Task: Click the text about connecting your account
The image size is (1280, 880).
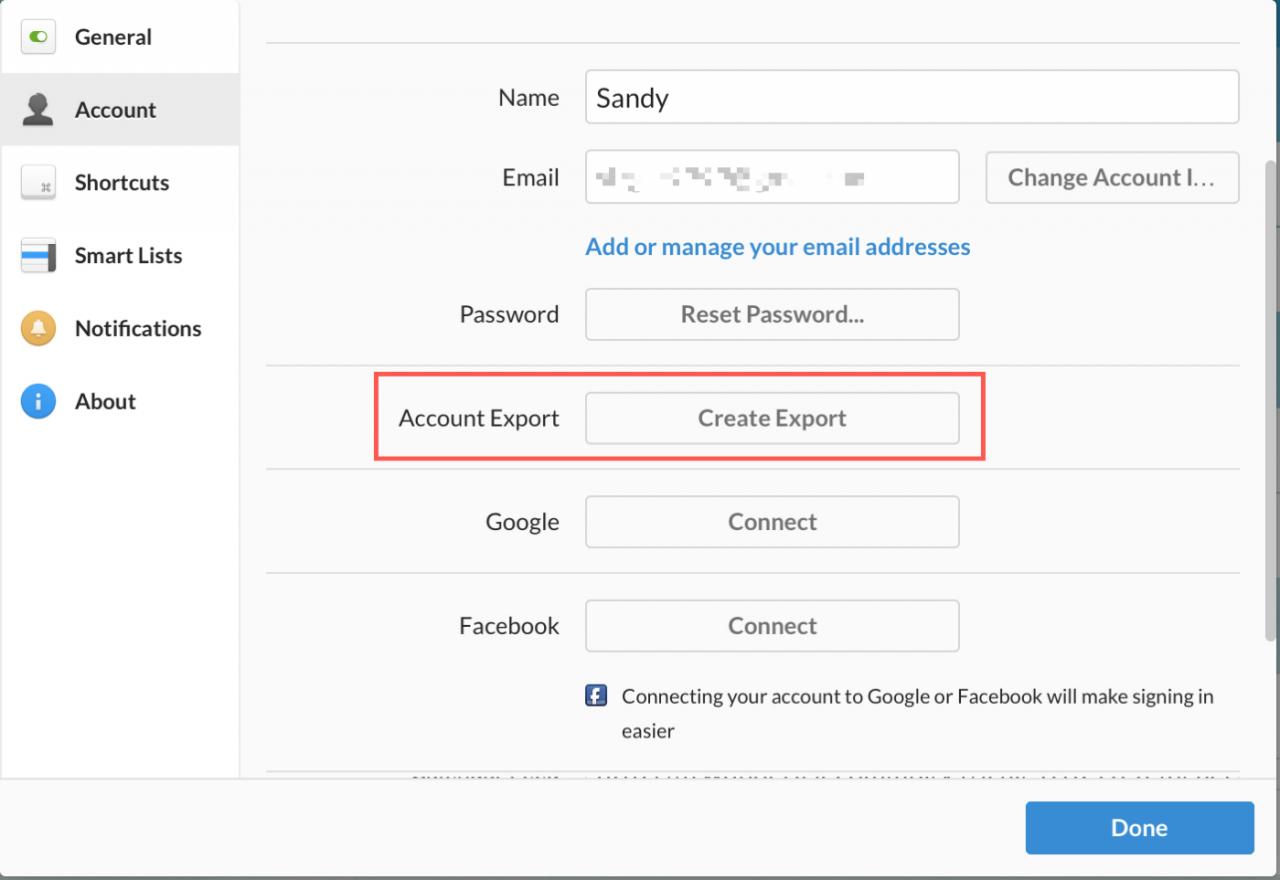Action: click(x=917, y=713)
